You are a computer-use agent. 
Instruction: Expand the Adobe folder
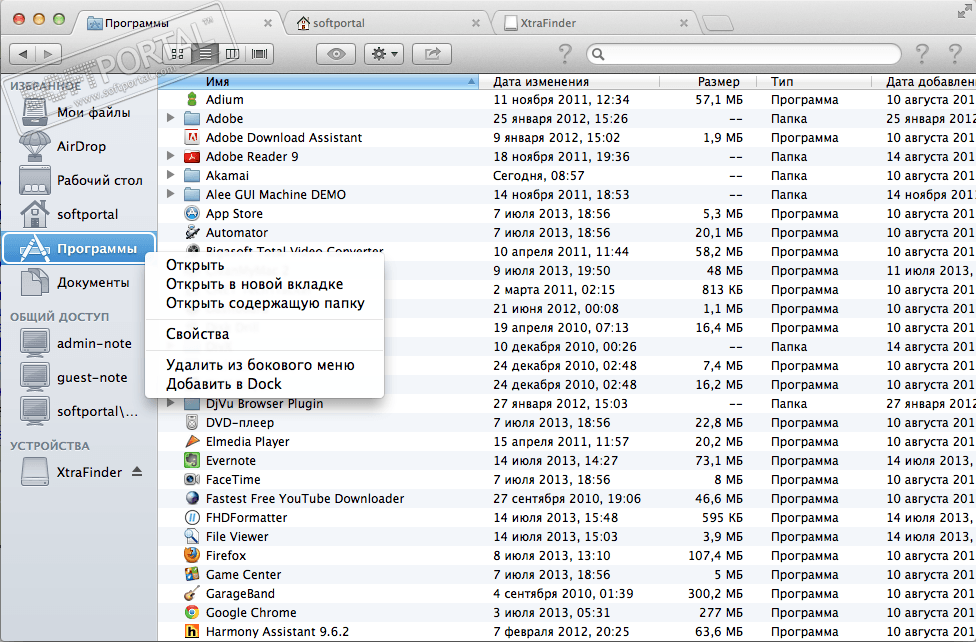point(170,118)
